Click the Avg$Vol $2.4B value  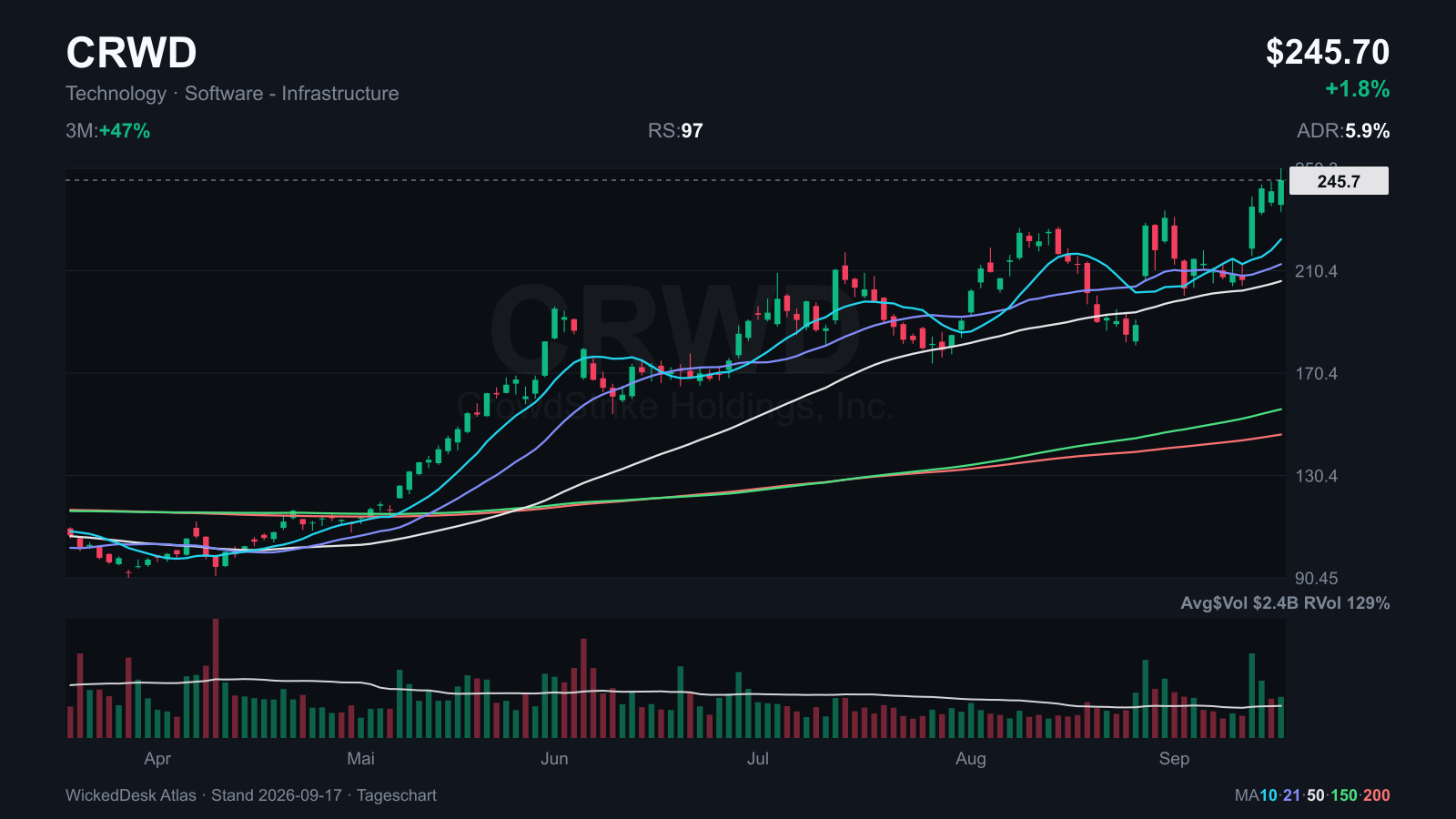[1239, 603]
